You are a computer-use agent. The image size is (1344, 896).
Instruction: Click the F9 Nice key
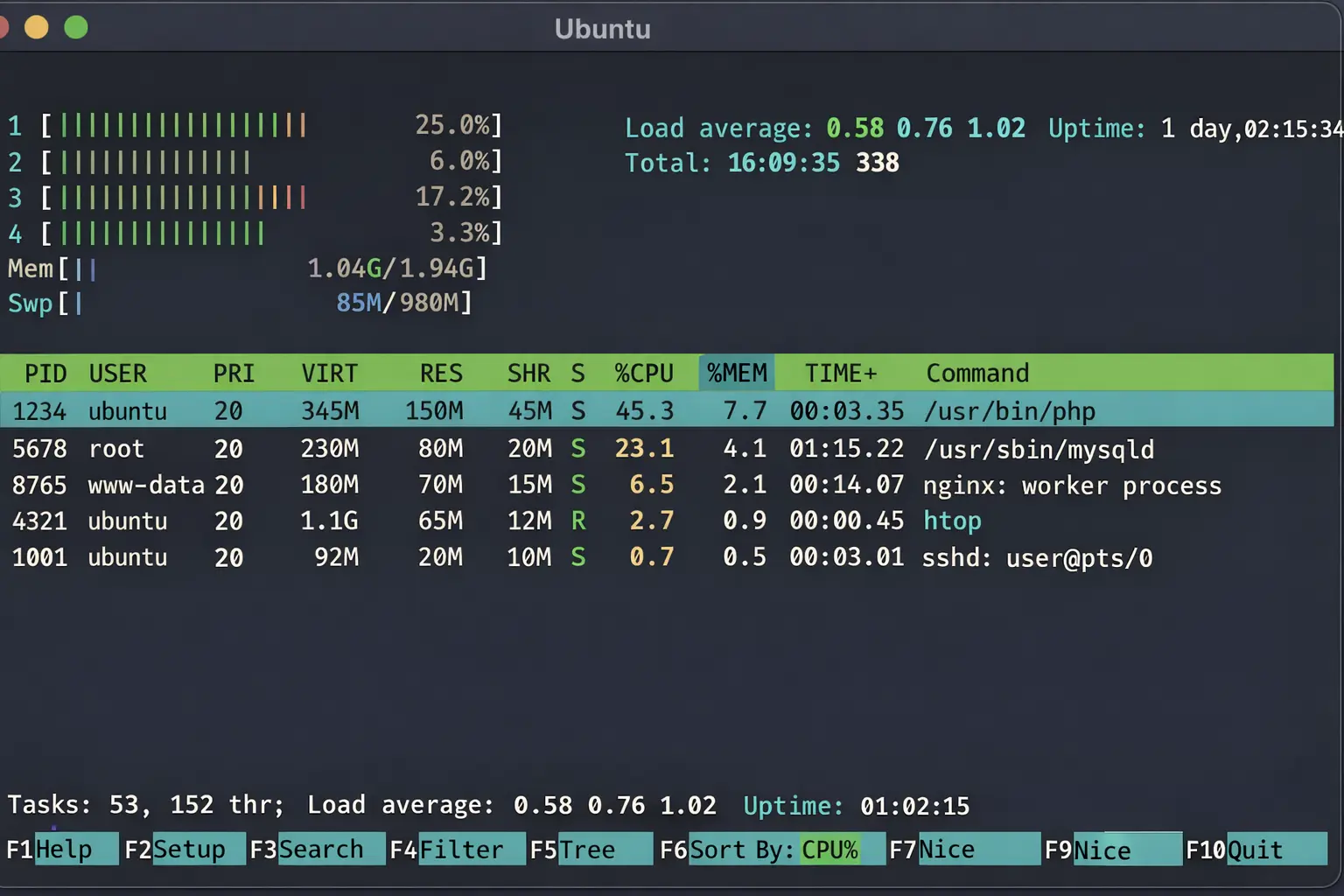point(1112,850)
